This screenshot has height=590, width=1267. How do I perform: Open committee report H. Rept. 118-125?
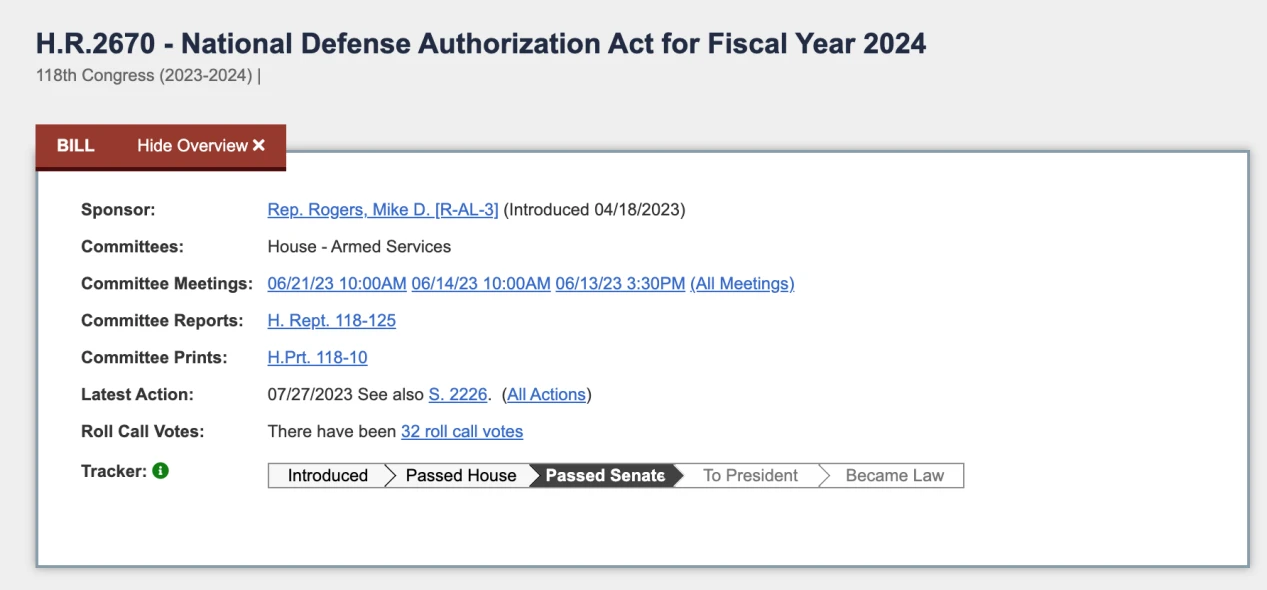click(331, 321)
